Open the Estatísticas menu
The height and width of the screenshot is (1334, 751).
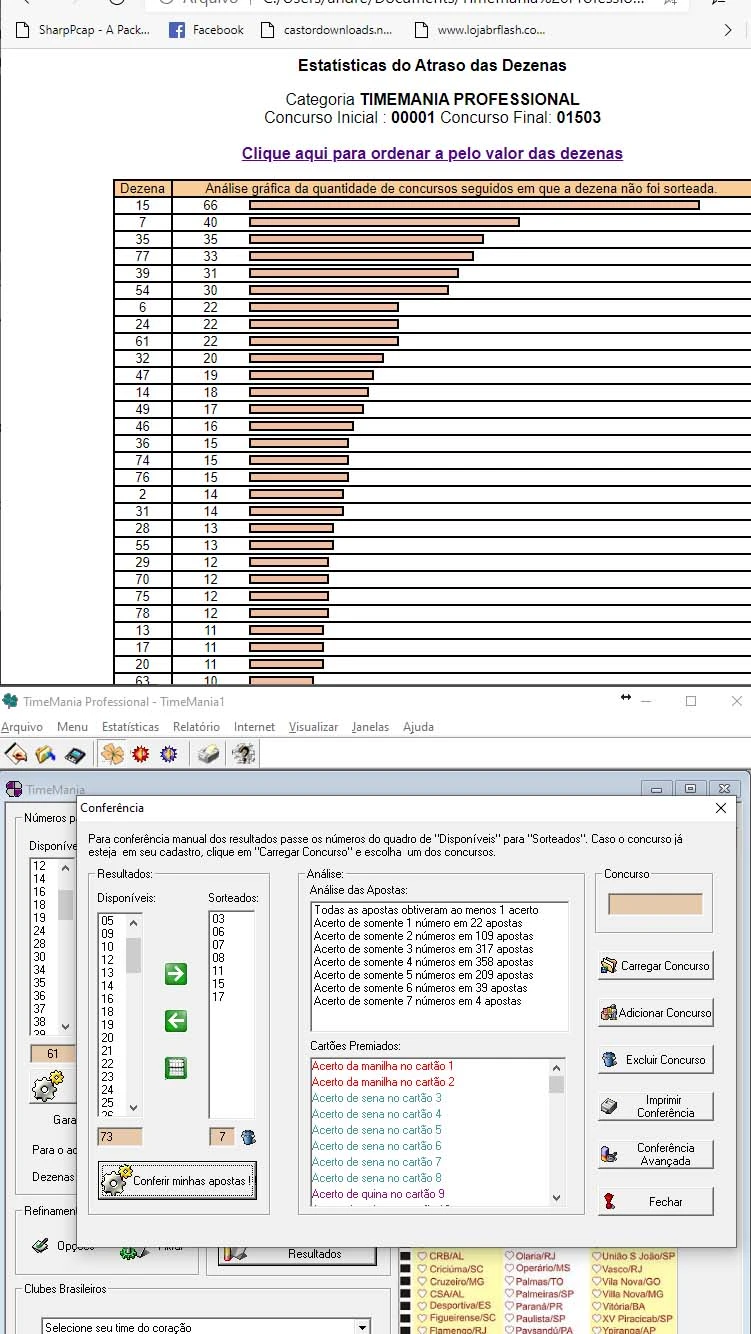click(x=130, y=727)
